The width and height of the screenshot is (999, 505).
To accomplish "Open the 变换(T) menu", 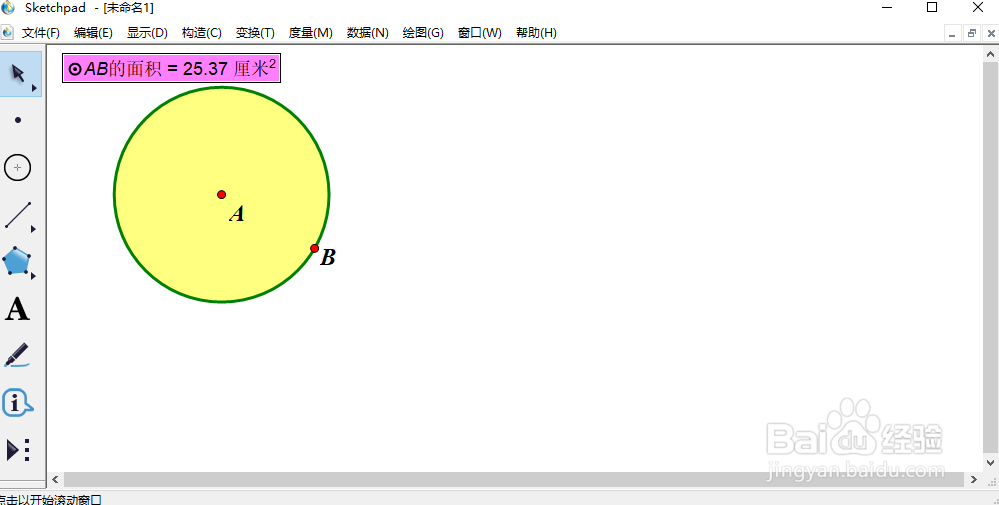I will pos(255,32).
